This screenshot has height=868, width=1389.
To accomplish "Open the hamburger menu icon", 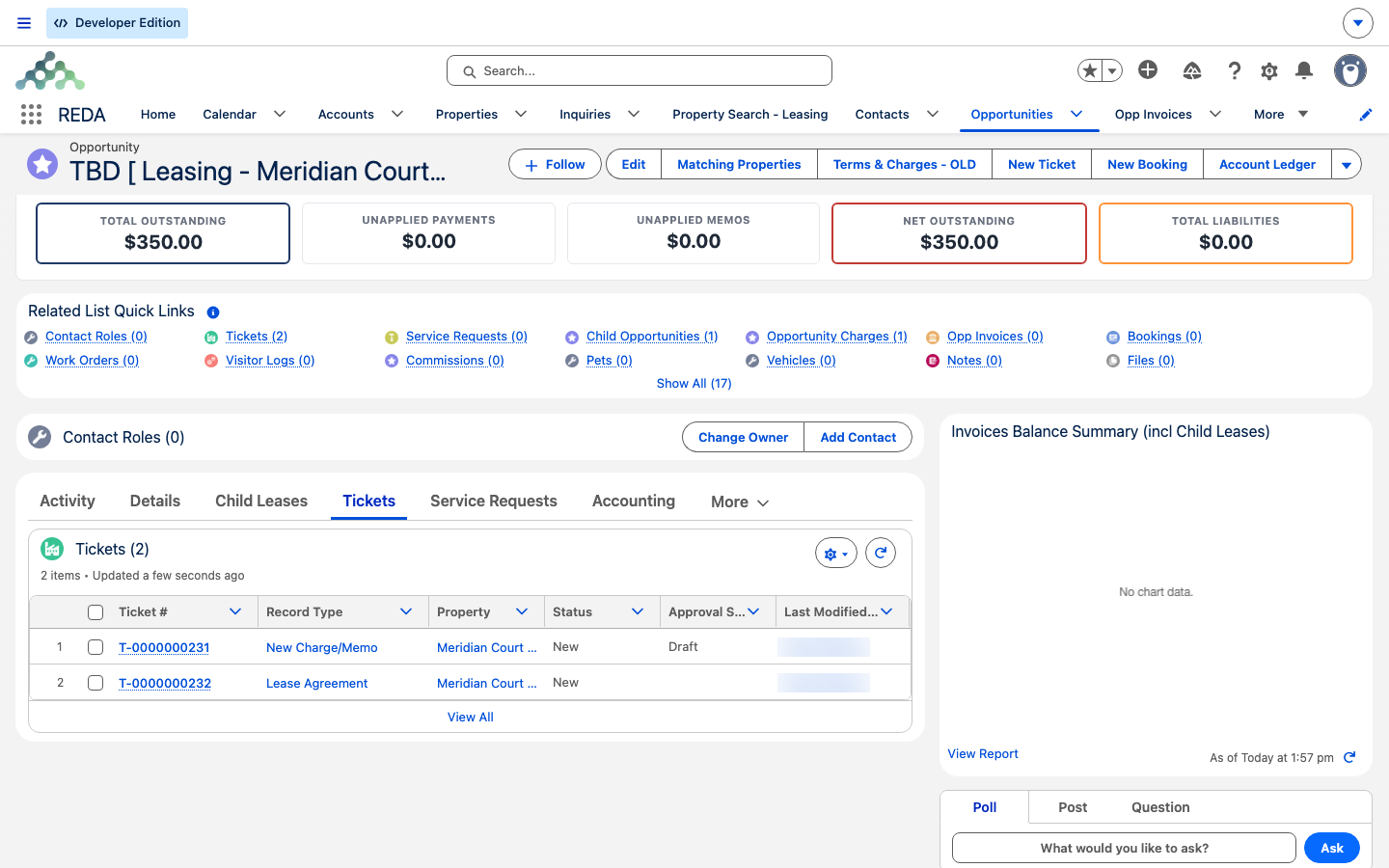I will click(x=24, y=23).
